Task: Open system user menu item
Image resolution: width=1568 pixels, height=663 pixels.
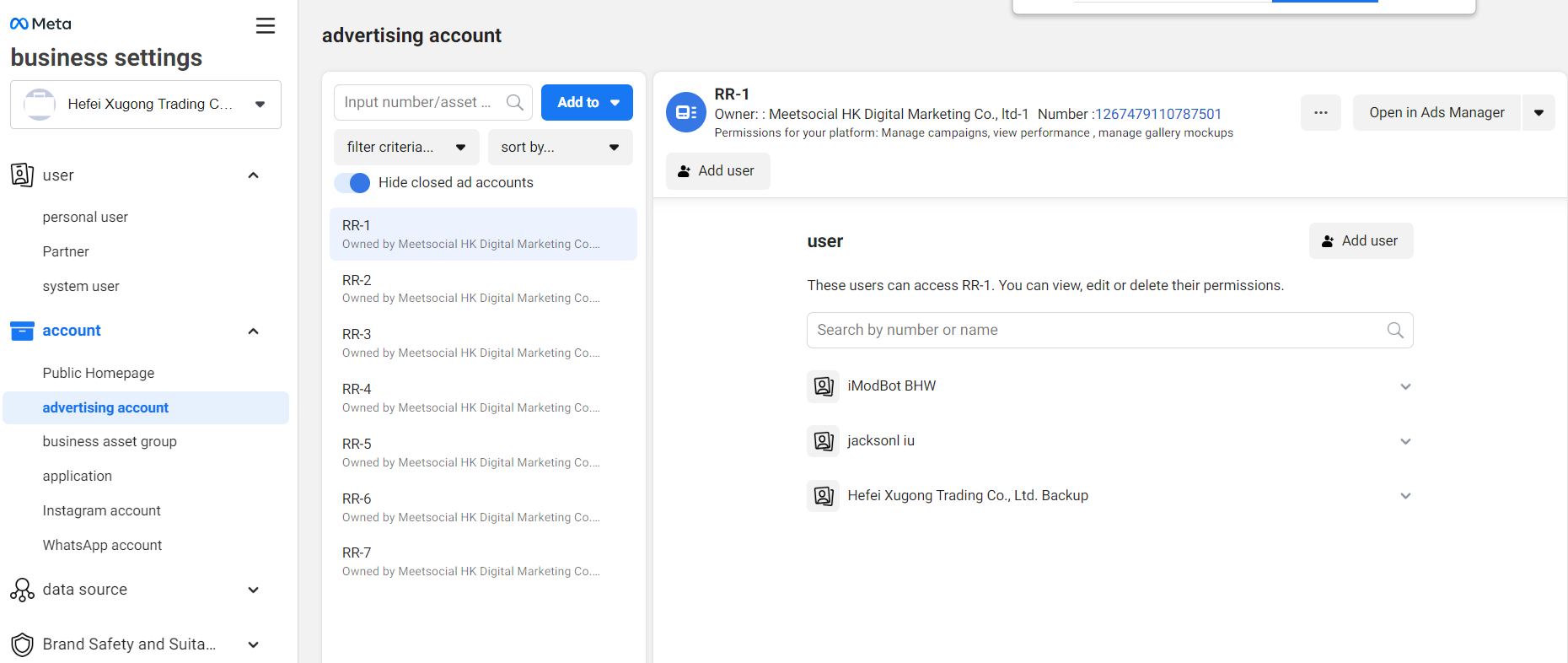Action: [x=81, y=286]
